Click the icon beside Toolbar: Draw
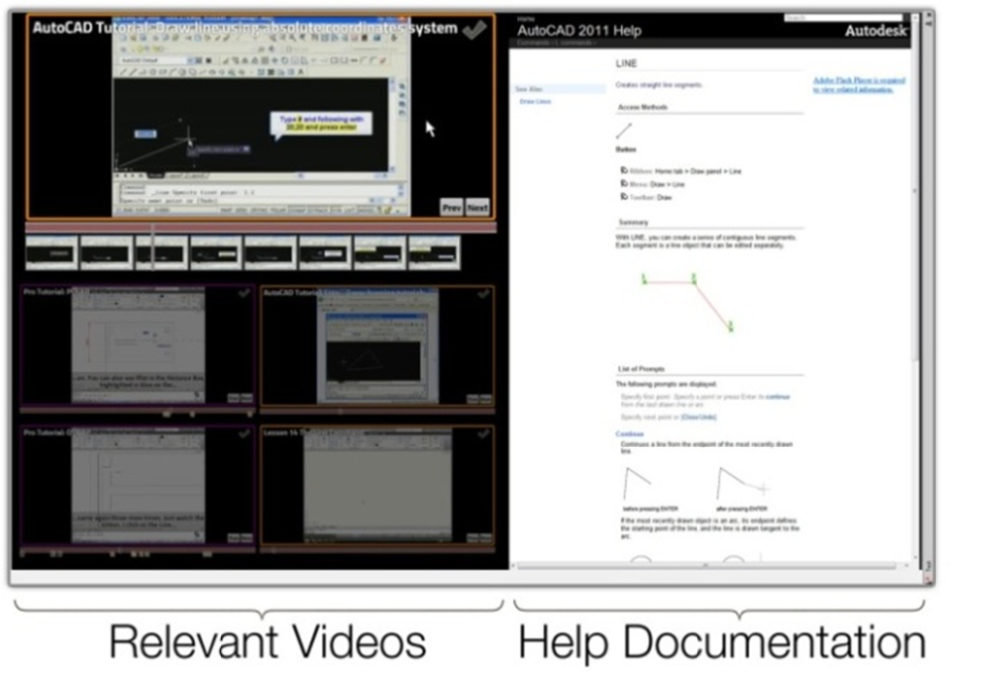The width and height of the screenshot is (999, 684). (x=624, y=197)
